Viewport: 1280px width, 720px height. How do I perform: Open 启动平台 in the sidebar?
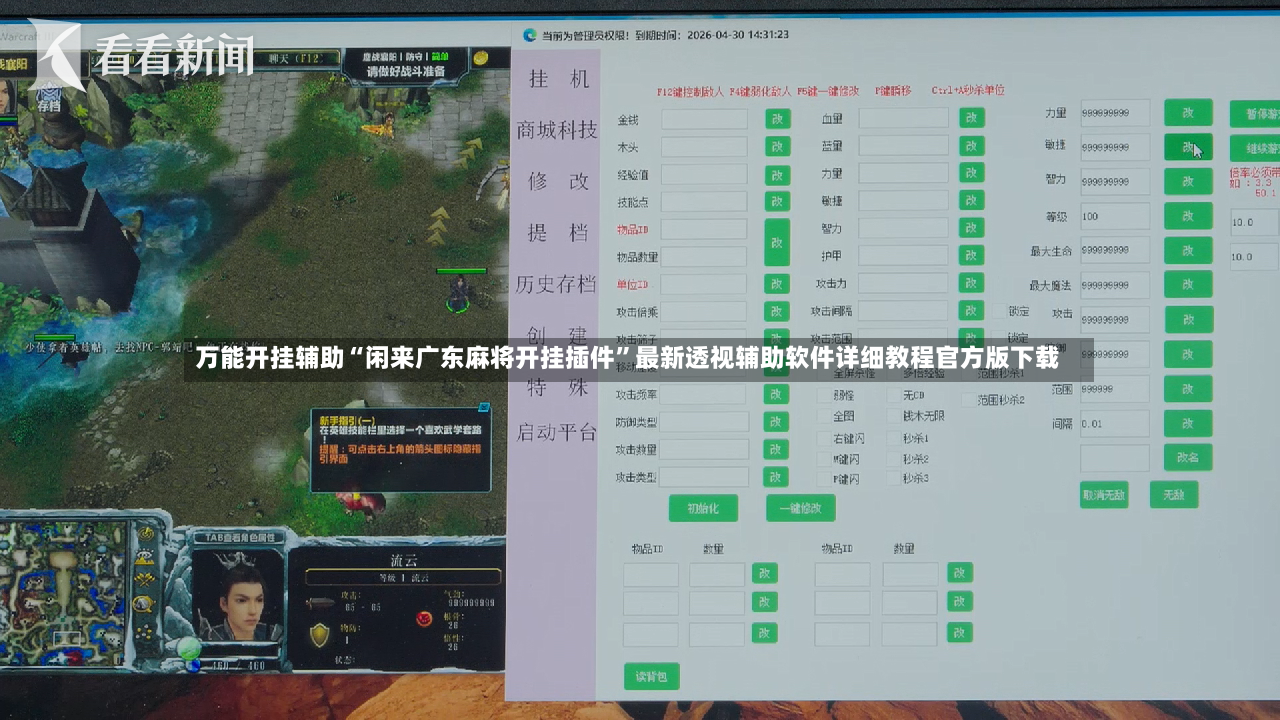click(557, 433)
